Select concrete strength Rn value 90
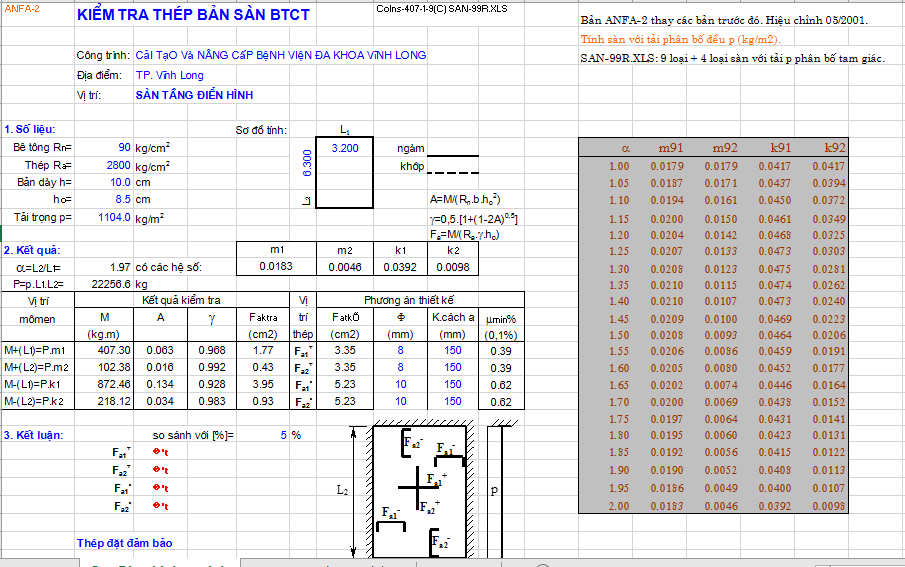Image resolution: width=905 pixels, height=567 pixels. click(124, 148)
